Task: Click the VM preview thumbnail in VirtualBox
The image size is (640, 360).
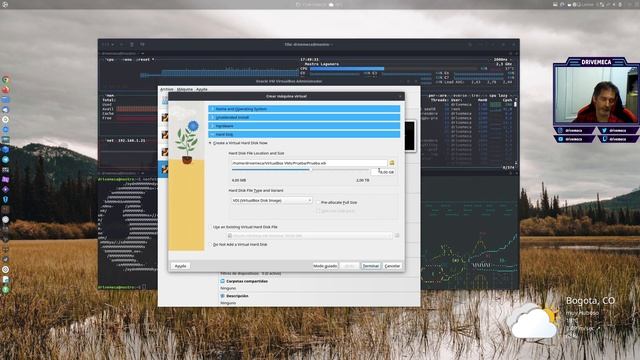Action: point(409,136)
